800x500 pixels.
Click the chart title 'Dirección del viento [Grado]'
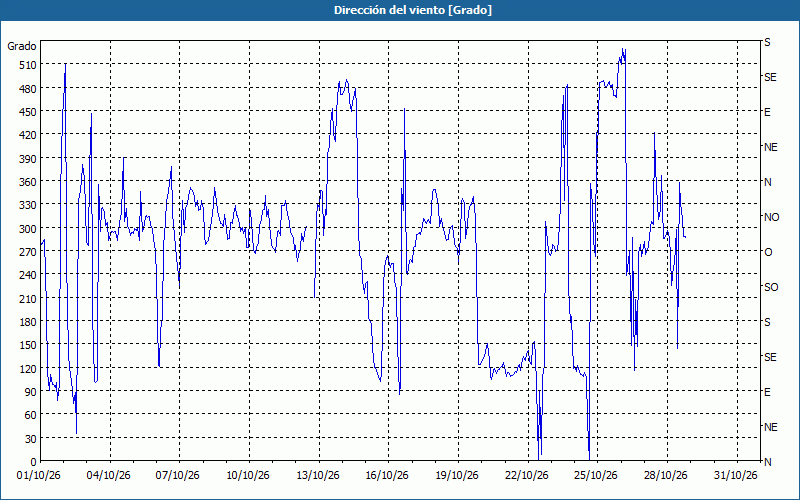(x=413, y=10)
